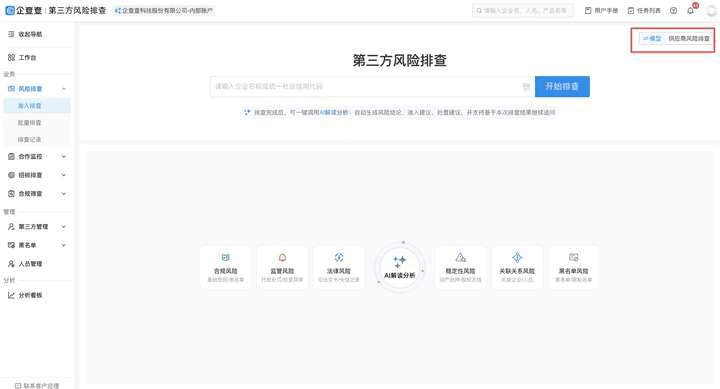Click the 风险排查 sidebar icon
The height and width of the screenshot is (389, 720).
[x=11, y=89]
